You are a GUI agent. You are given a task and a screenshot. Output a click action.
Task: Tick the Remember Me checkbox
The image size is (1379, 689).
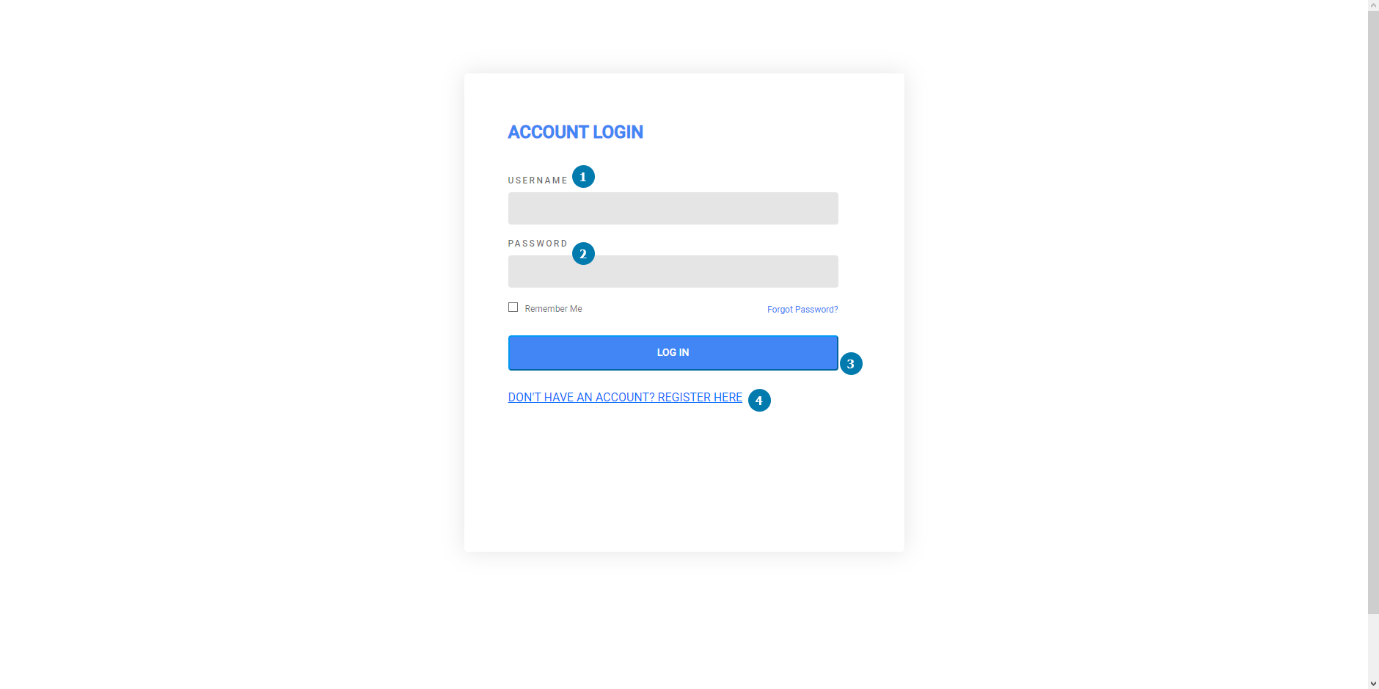coord(513,307)
